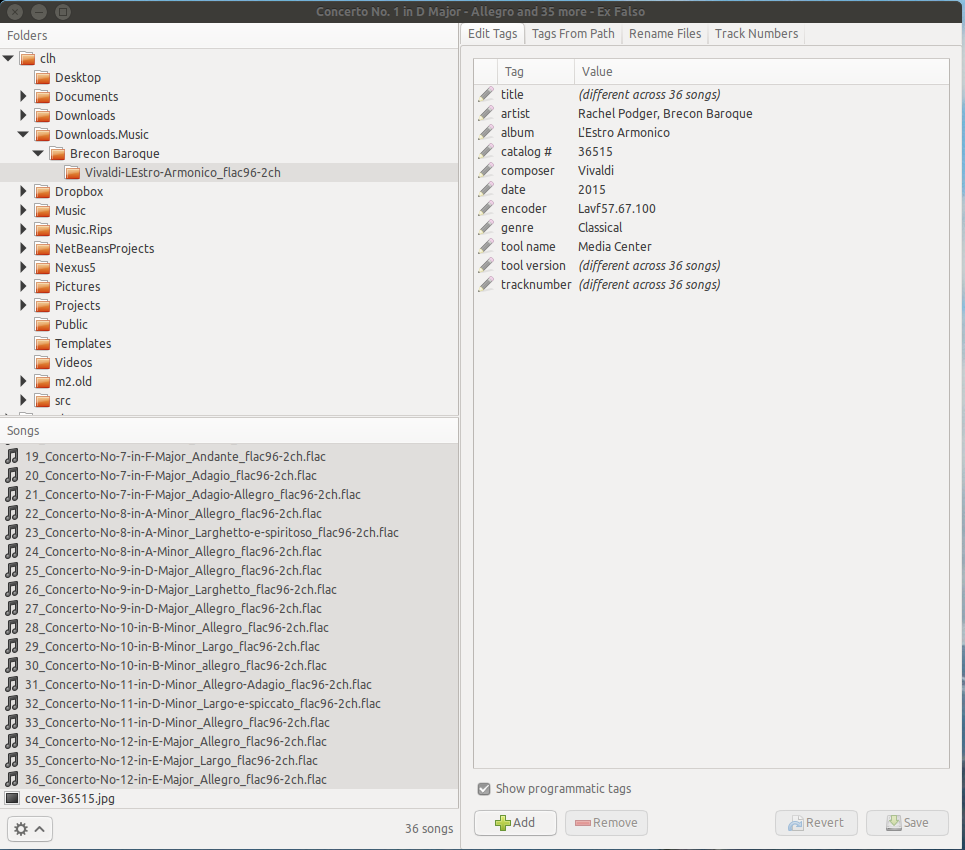Go to the Track Numbers tab

click(x=756, y=34)
